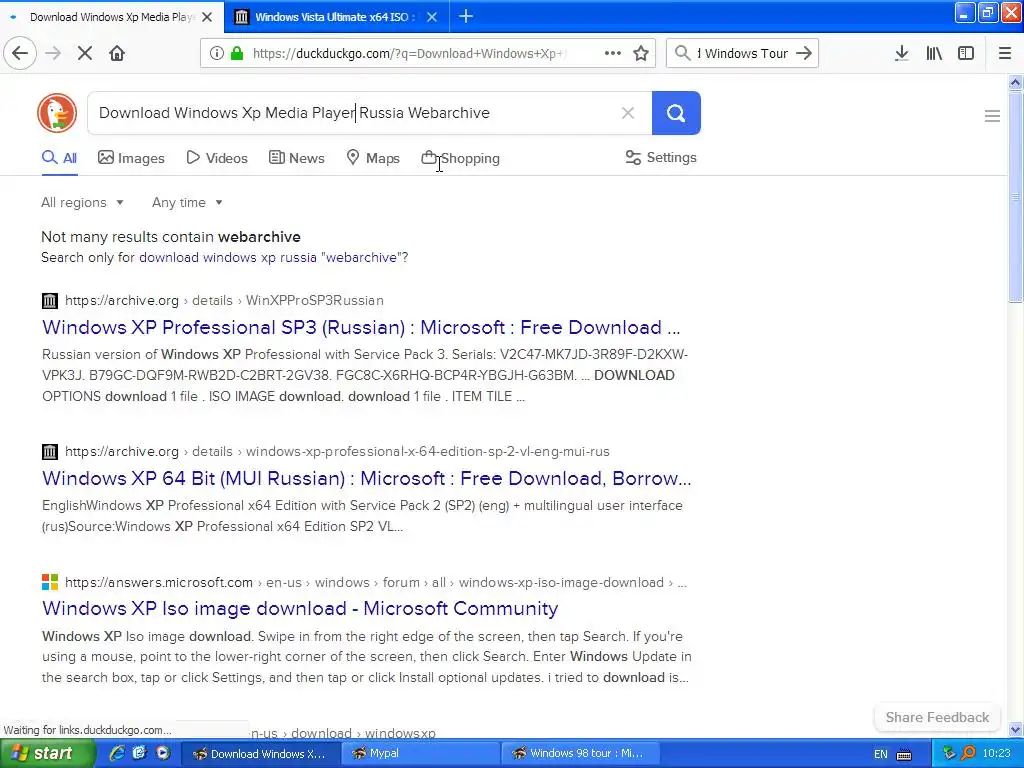
Task: Focus the DuckDuckGo search input field
Action: coord(353,113)
